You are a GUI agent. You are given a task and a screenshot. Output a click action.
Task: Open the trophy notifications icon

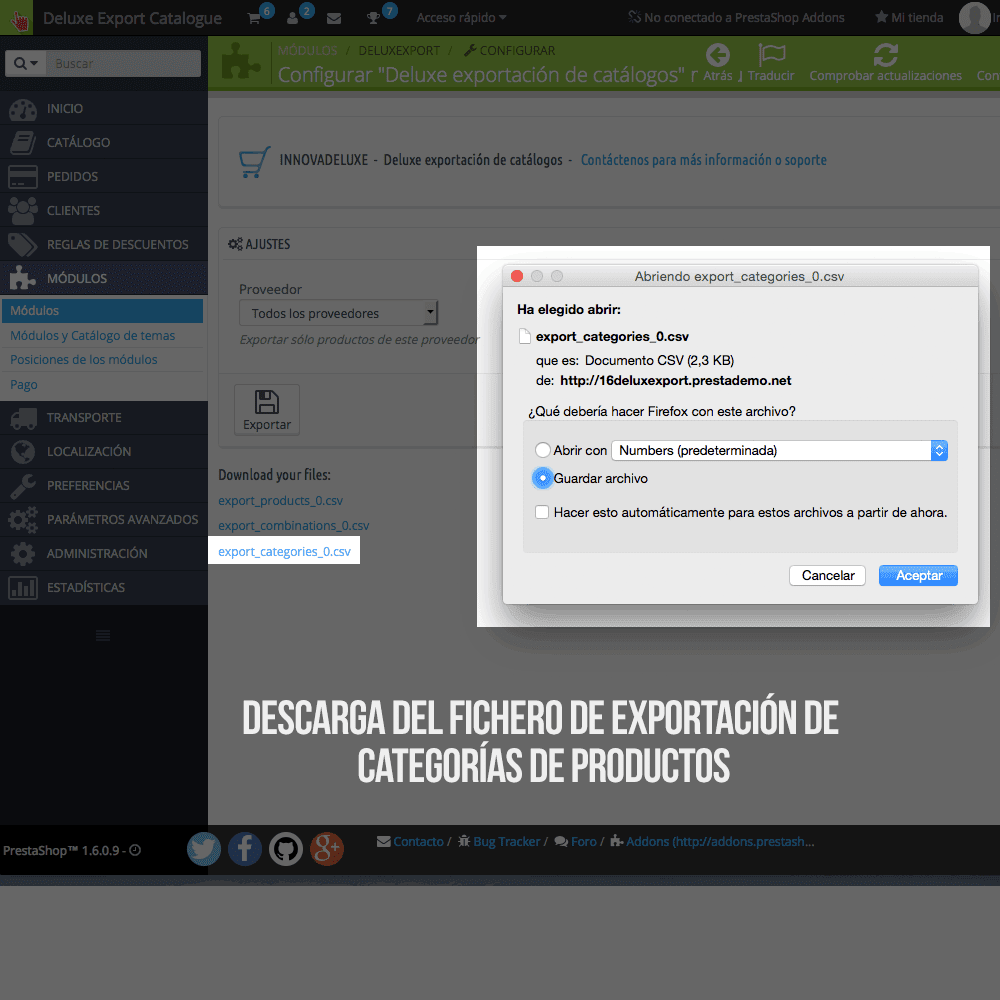coord(374,18)
